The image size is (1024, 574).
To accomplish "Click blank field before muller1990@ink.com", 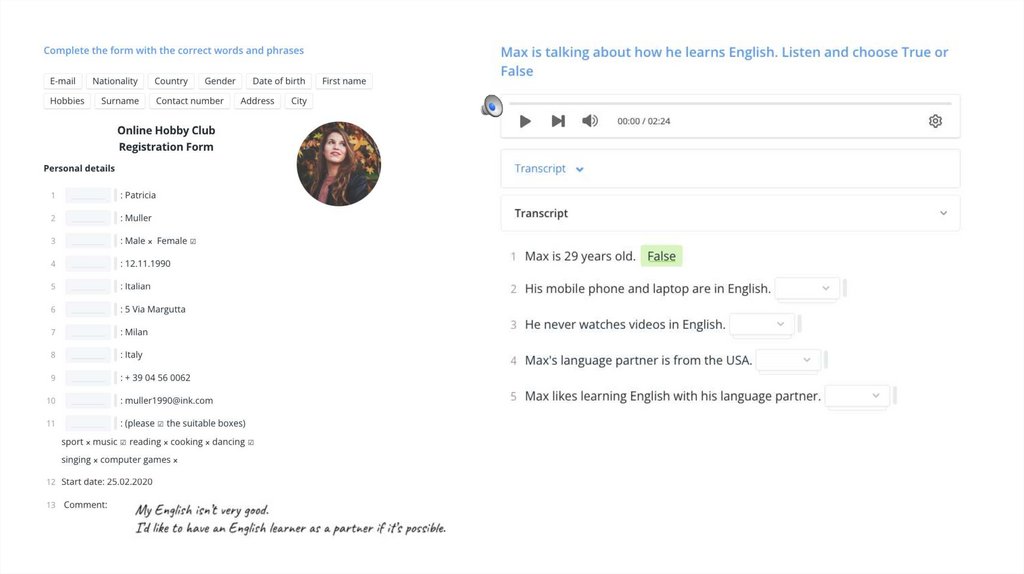I will tap(89, 400).
